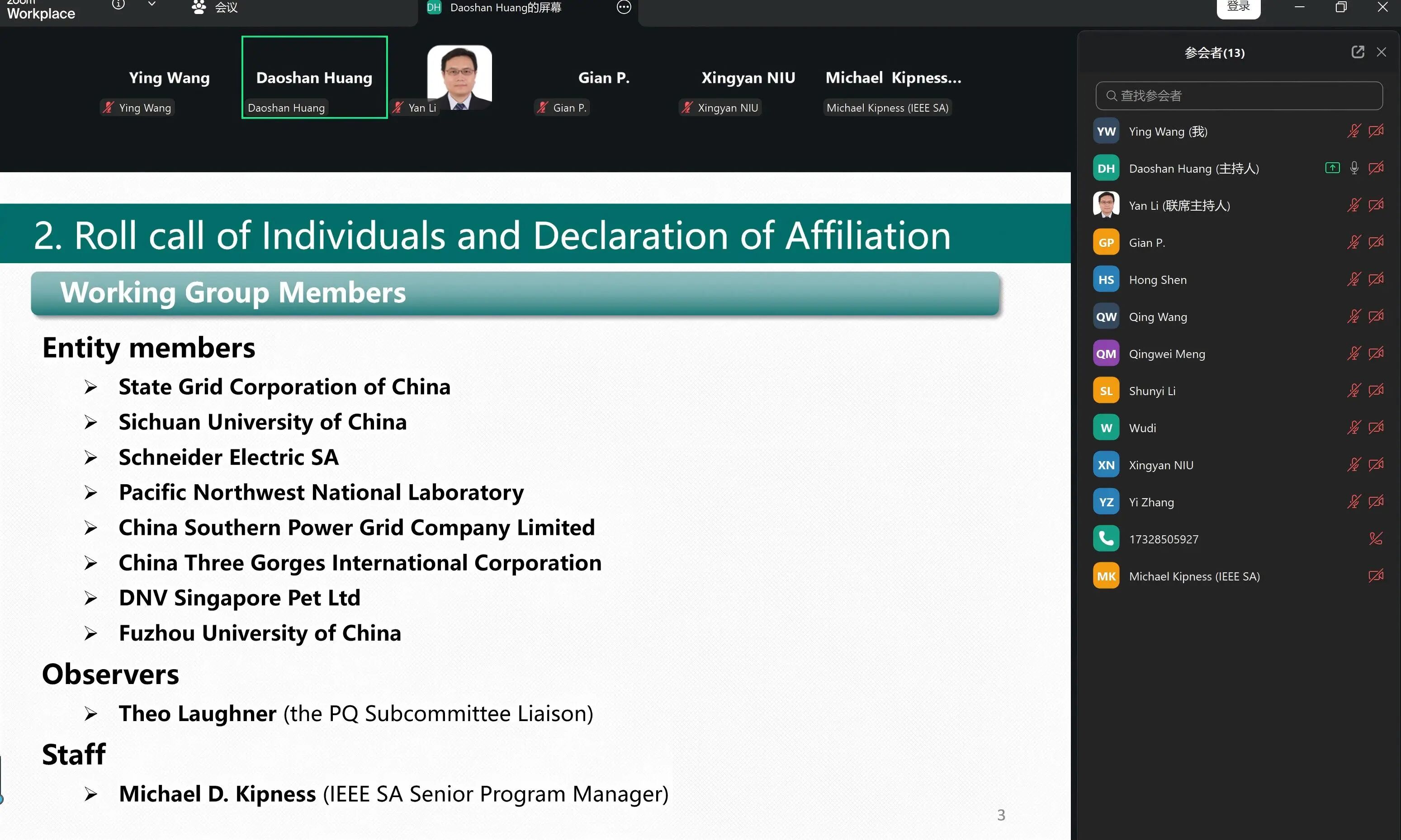Select Qingwei Meng in participant list

click(x=1167, y=354)
